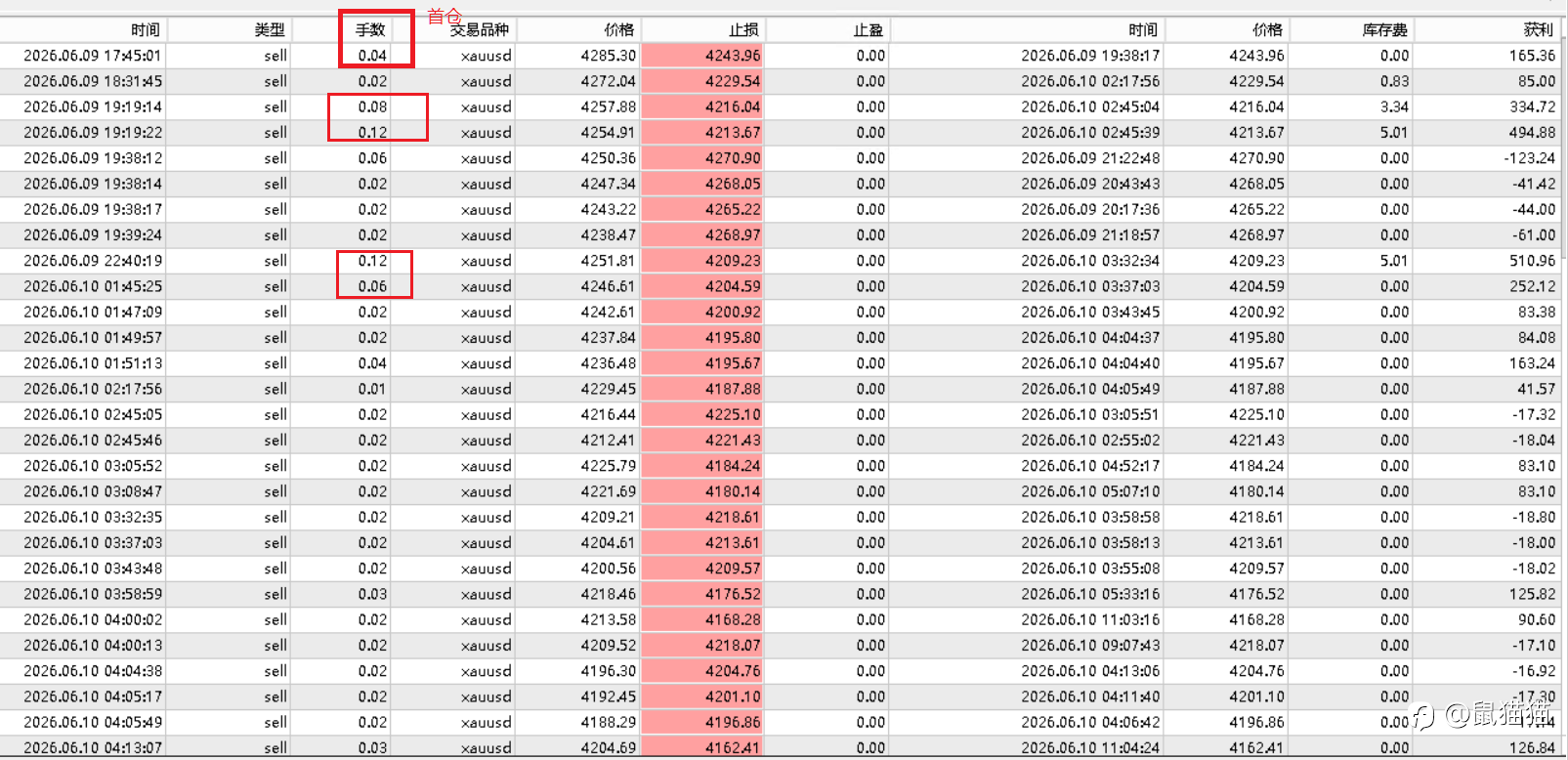Click 4270.90 in the 止损 column
Image resolution: width=1568 pixels, height=760 pixels.
tap(733, 158)
